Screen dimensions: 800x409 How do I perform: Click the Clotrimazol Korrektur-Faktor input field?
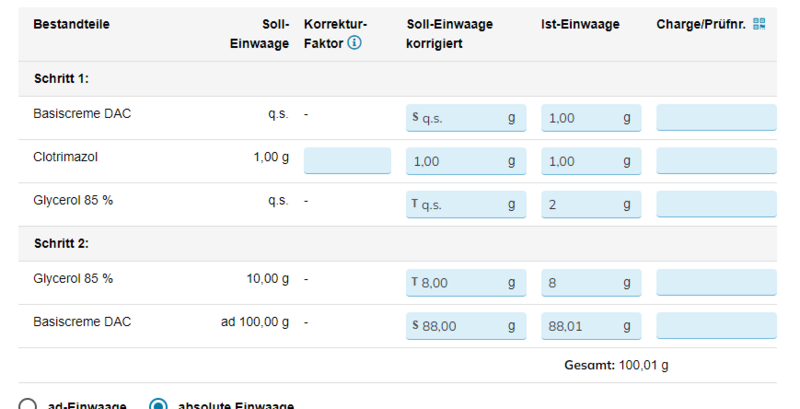pyautogui.click(x=347, y=161)
